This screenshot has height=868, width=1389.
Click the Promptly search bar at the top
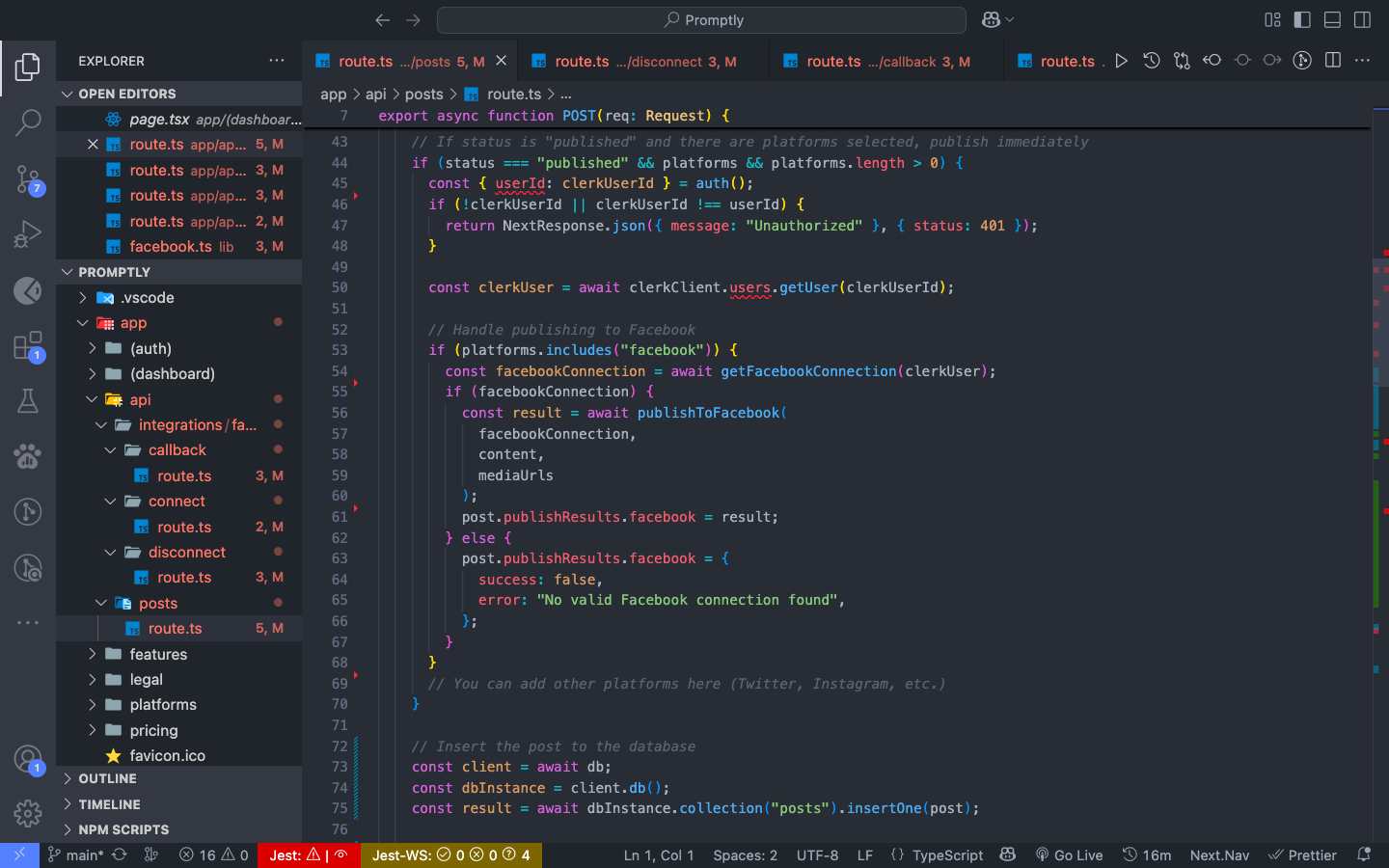pos(701,19)
